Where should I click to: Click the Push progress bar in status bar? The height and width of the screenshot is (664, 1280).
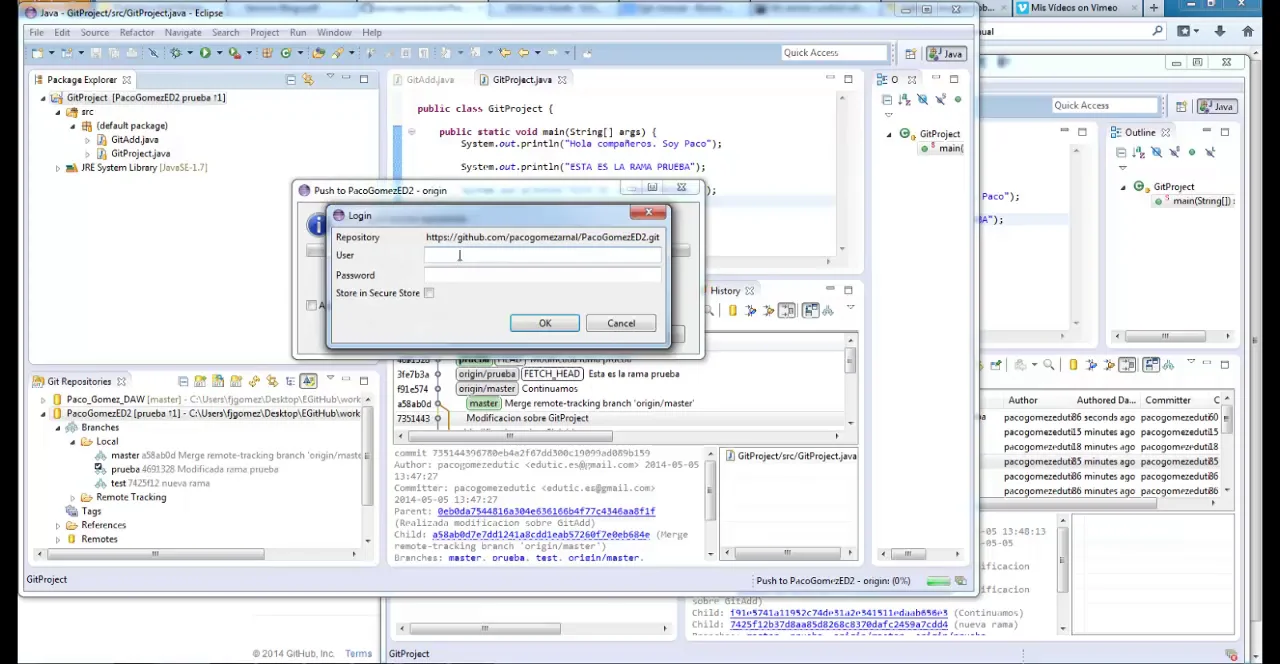(938, 581)
